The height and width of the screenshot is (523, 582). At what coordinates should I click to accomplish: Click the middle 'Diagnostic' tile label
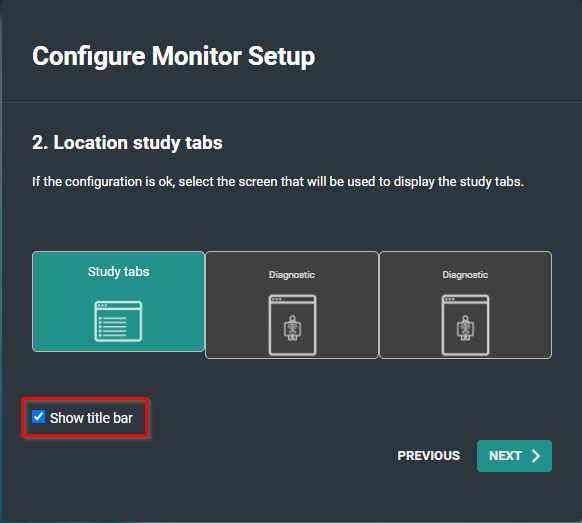[x=292, y=275]
